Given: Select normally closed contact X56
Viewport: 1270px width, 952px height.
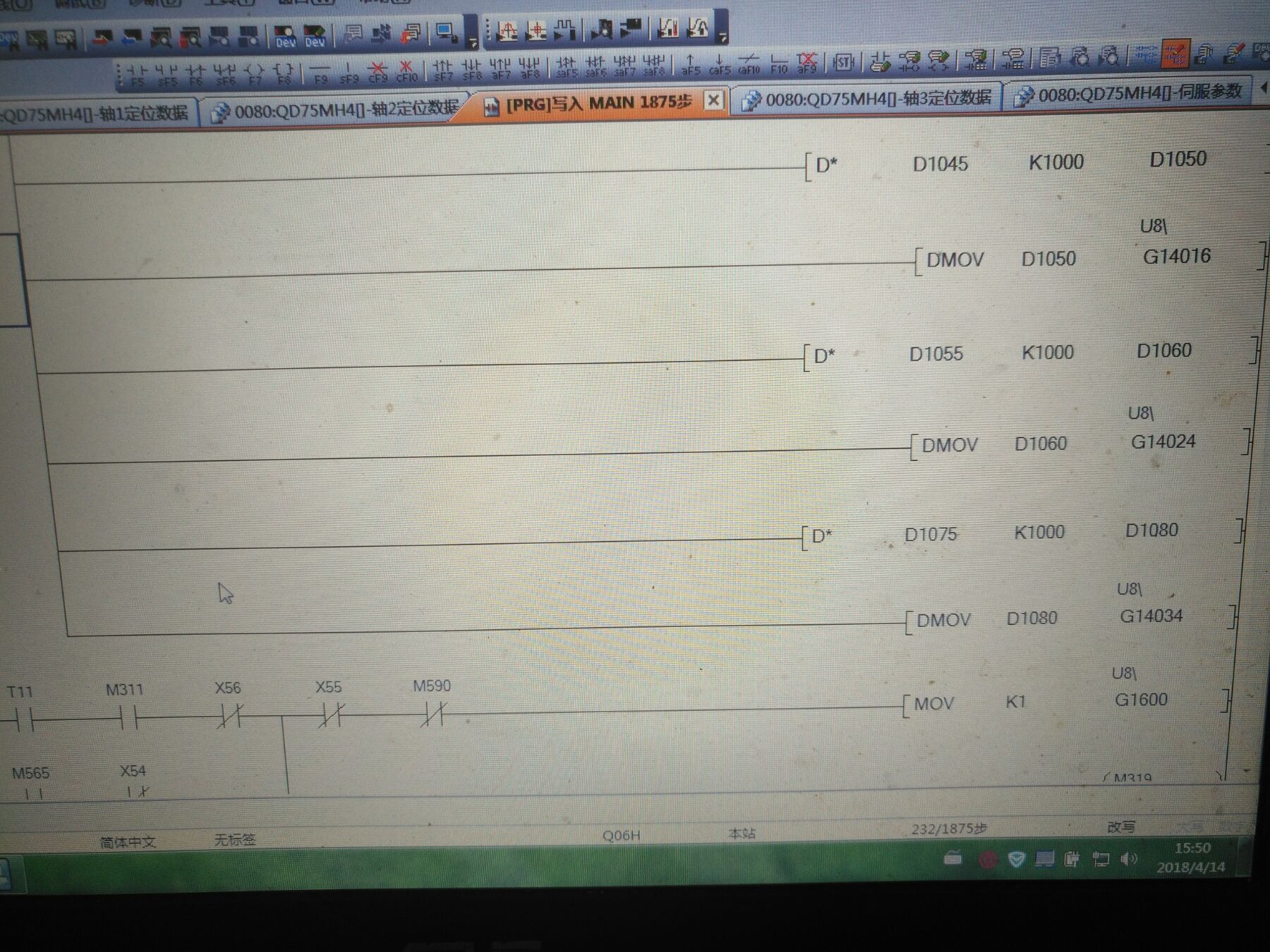Looking at the screenshot, I should click(x=229, y=717).
